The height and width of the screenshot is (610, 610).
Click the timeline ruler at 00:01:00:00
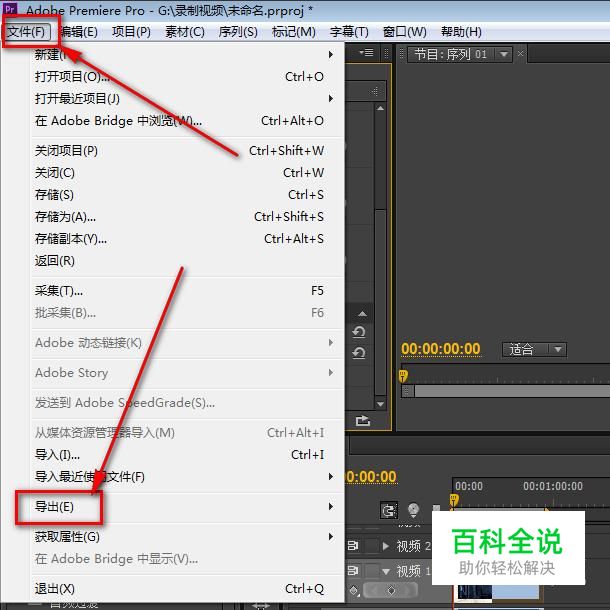pyautogui.click(x=553, y=486)
